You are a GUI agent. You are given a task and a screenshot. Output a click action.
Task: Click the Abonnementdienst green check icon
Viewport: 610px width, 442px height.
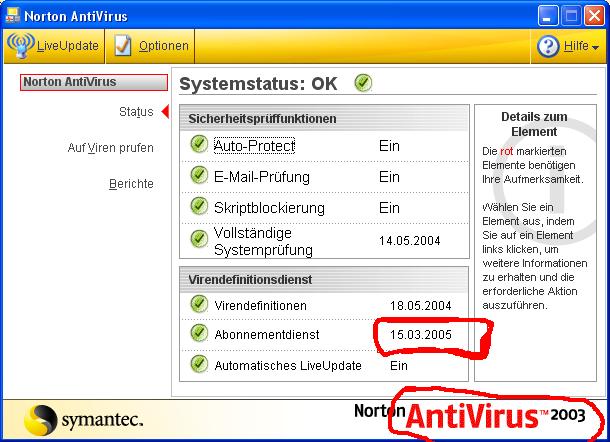coord(199,333)
